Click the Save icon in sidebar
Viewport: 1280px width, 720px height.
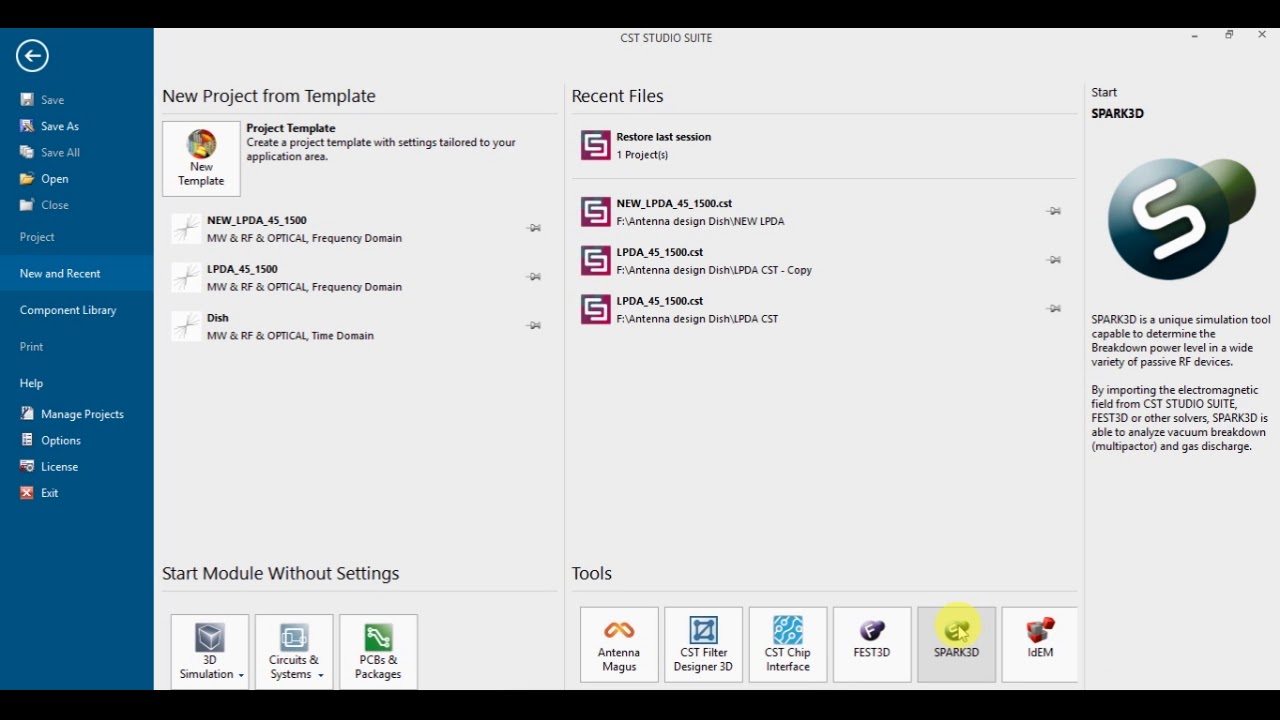27,100
